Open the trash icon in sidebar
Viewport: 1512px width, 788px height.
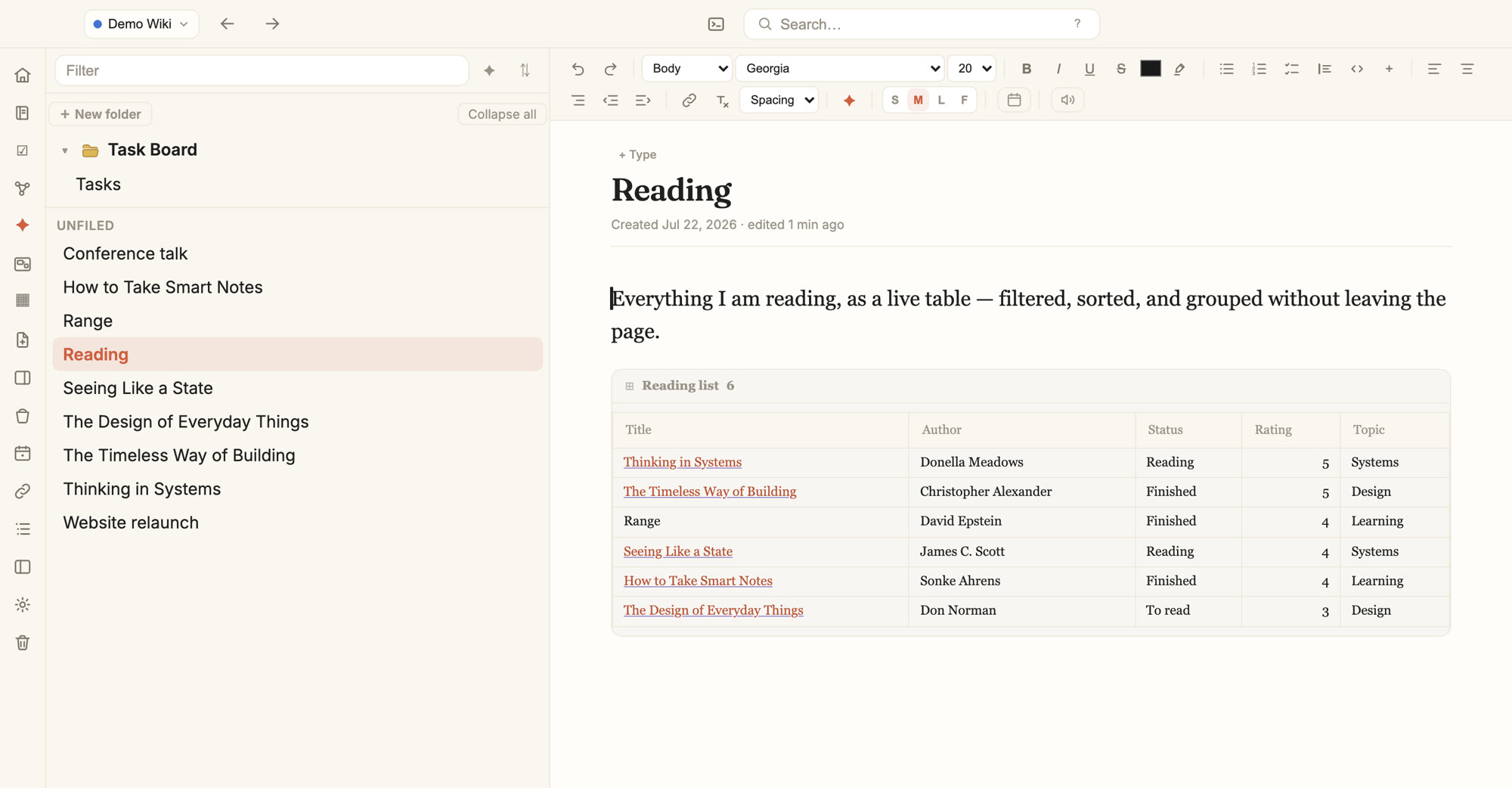tap(23, 643)
